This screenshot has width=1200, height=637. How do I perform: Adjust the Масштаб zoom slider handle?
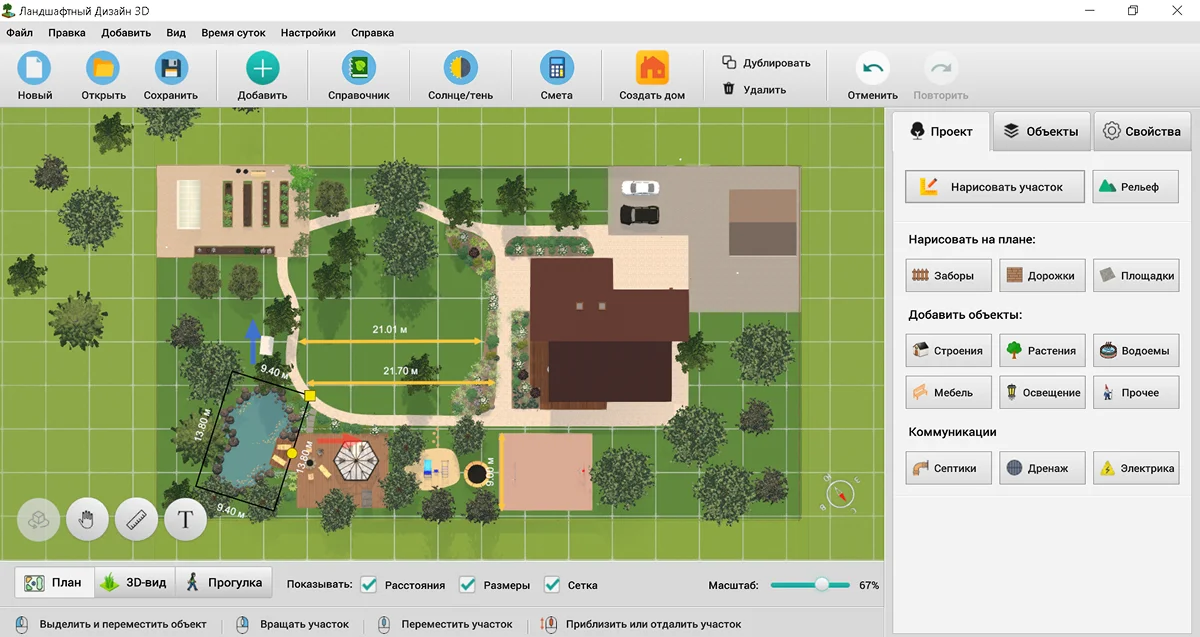[x=821, y=585]
